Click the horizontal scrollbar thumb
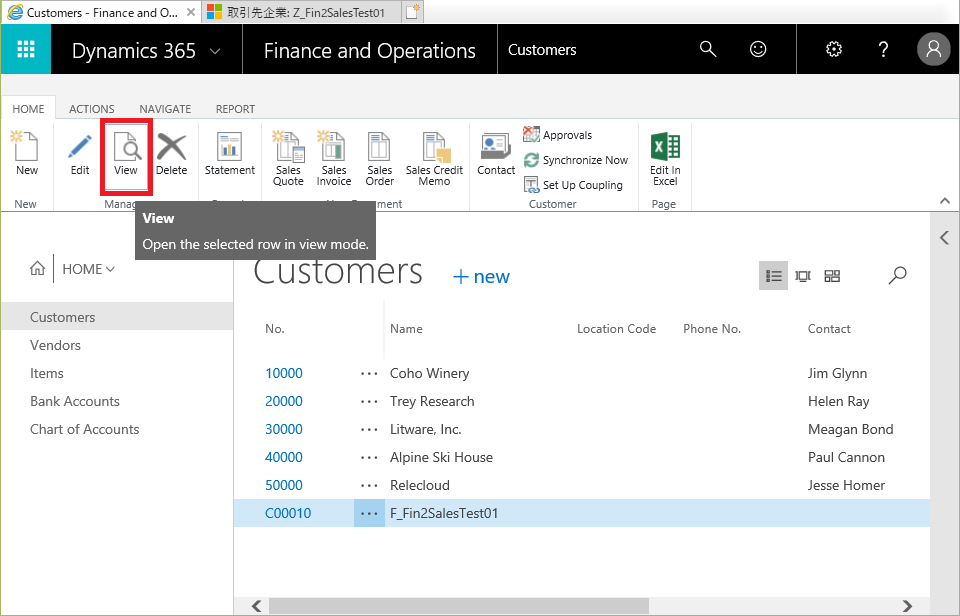 459,606
